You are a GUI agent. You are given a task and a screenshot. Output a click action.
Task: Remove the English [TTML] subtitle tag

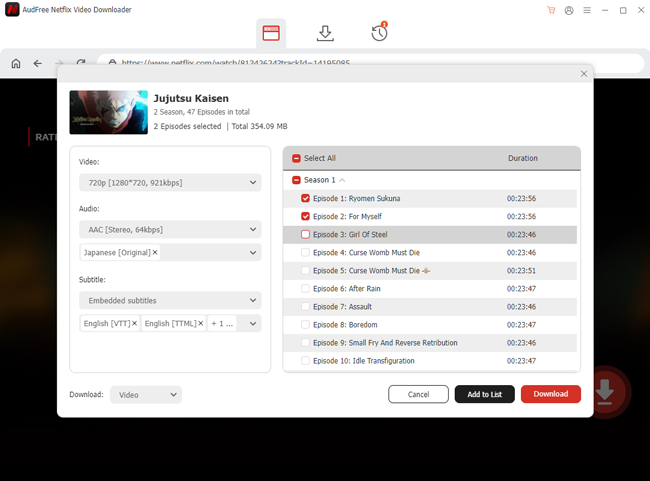(x=201, y=323)
